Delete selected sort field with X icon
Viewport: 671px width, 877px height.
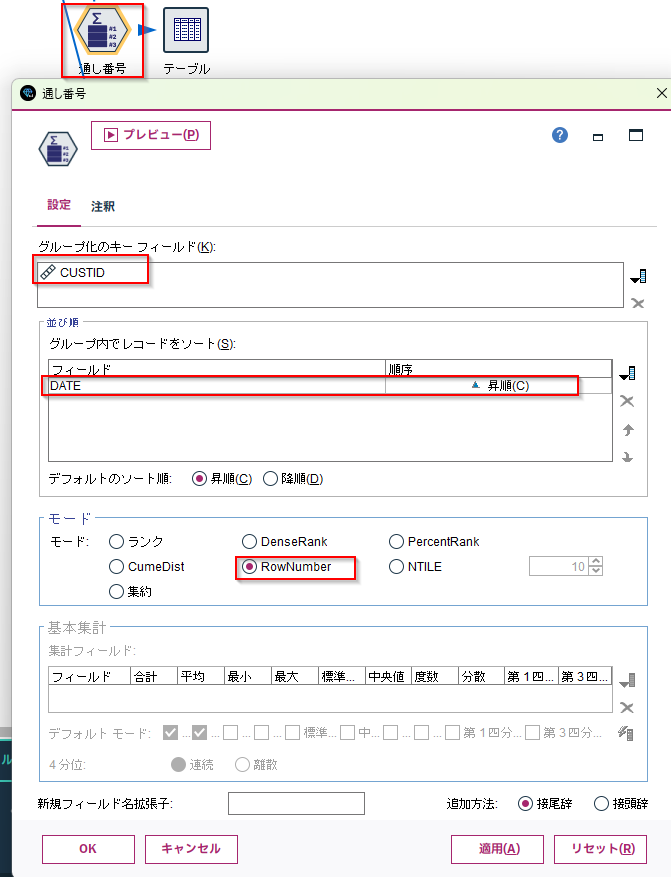(627, 401)
